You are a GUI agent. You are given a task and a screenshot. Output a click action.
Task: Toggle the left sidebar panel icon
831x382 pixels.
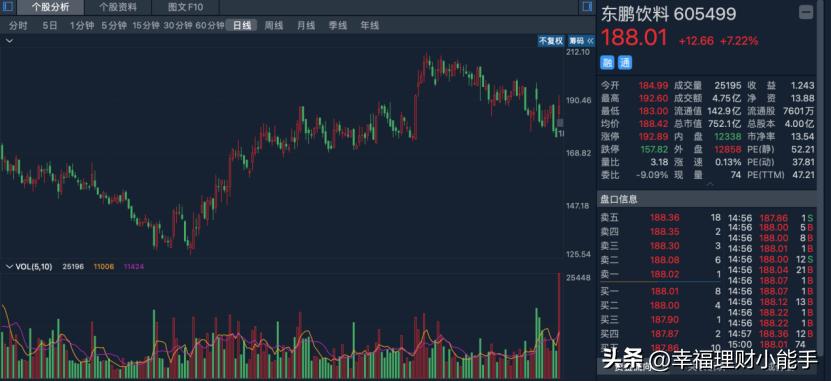tap(7, 7)
